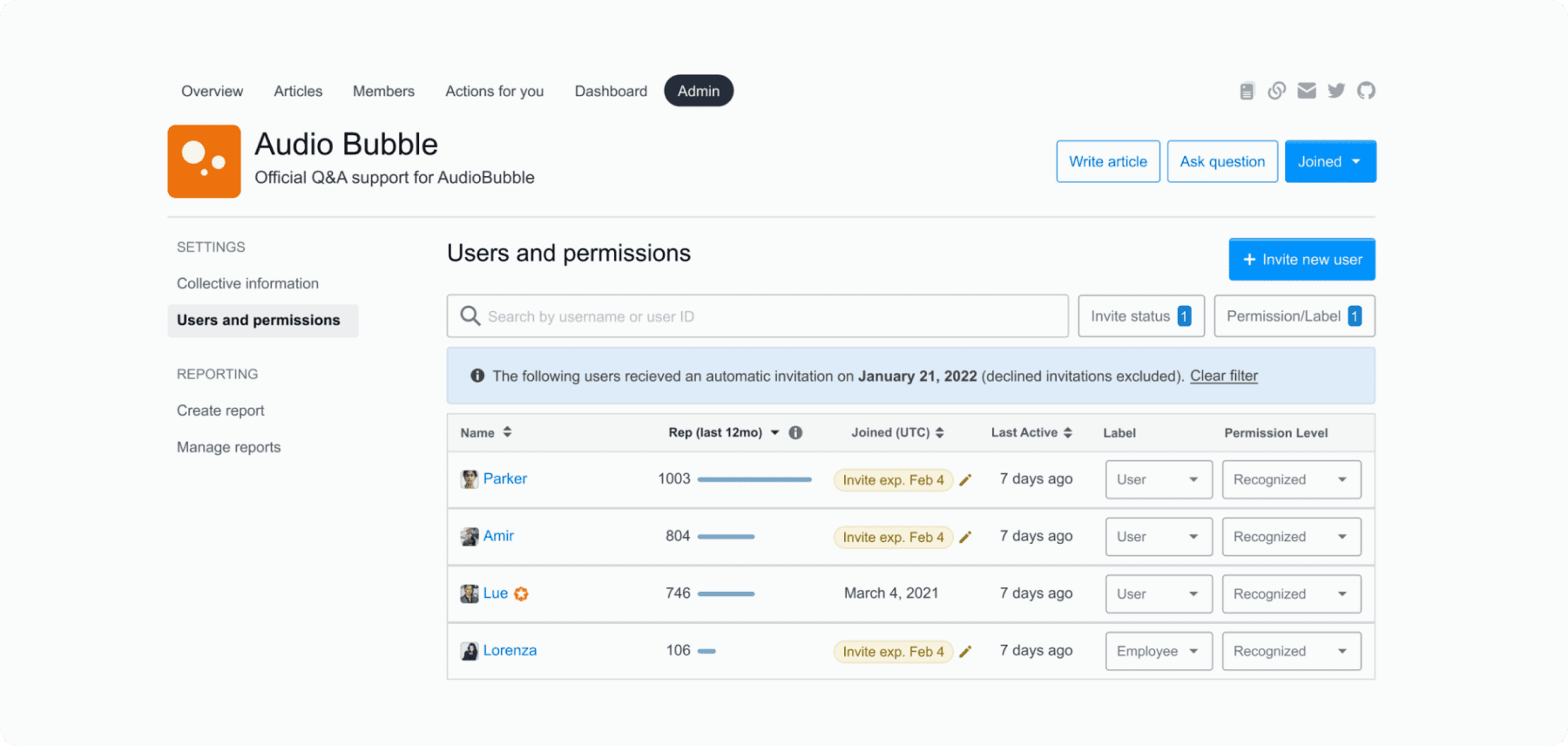This screenshot has height=746, width=1568.
Task: Expand the Joined dropdown button
Action: 1330,161
